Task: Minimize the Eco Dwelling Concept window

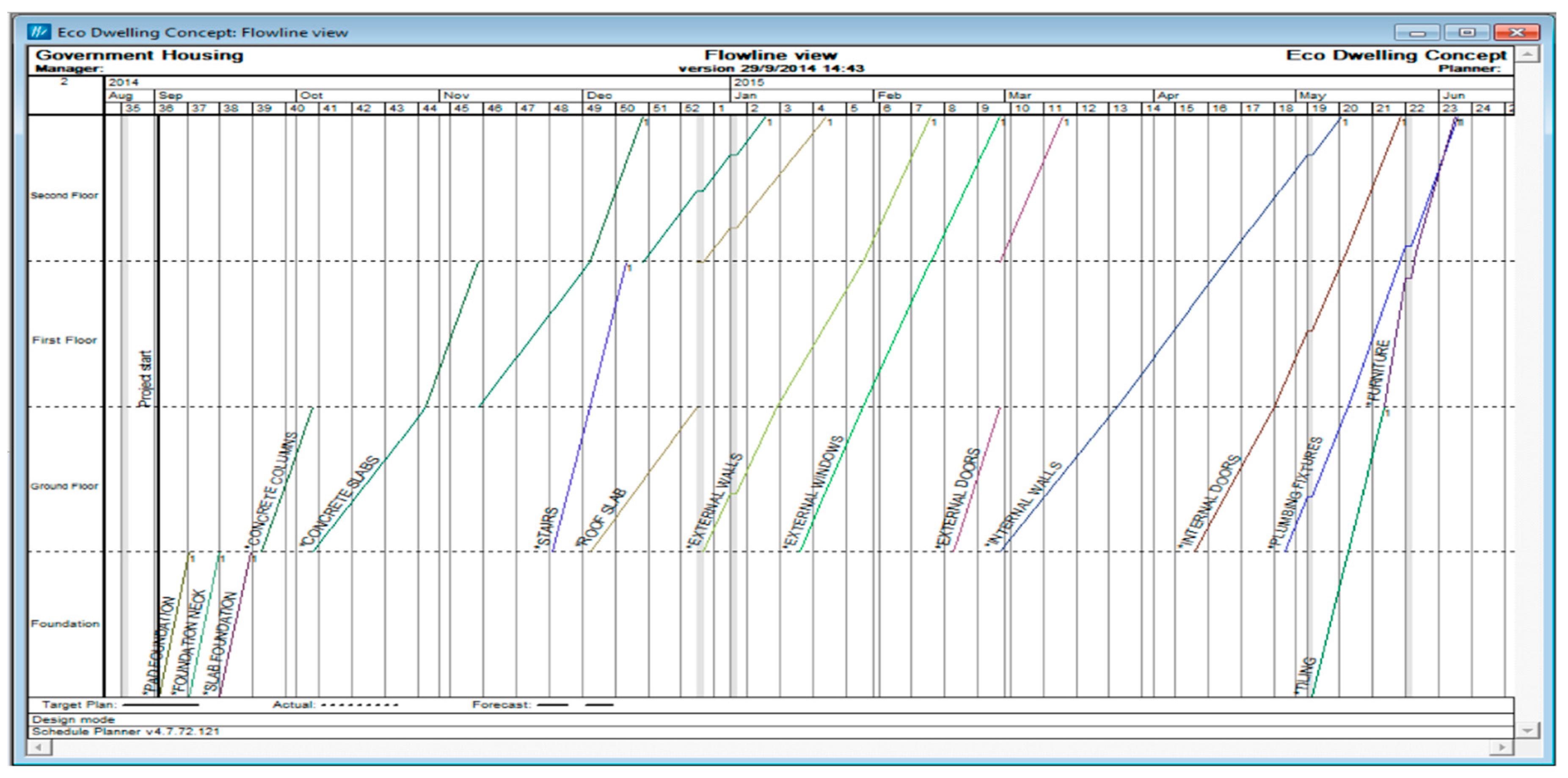Action: [x=1417, y=32]
